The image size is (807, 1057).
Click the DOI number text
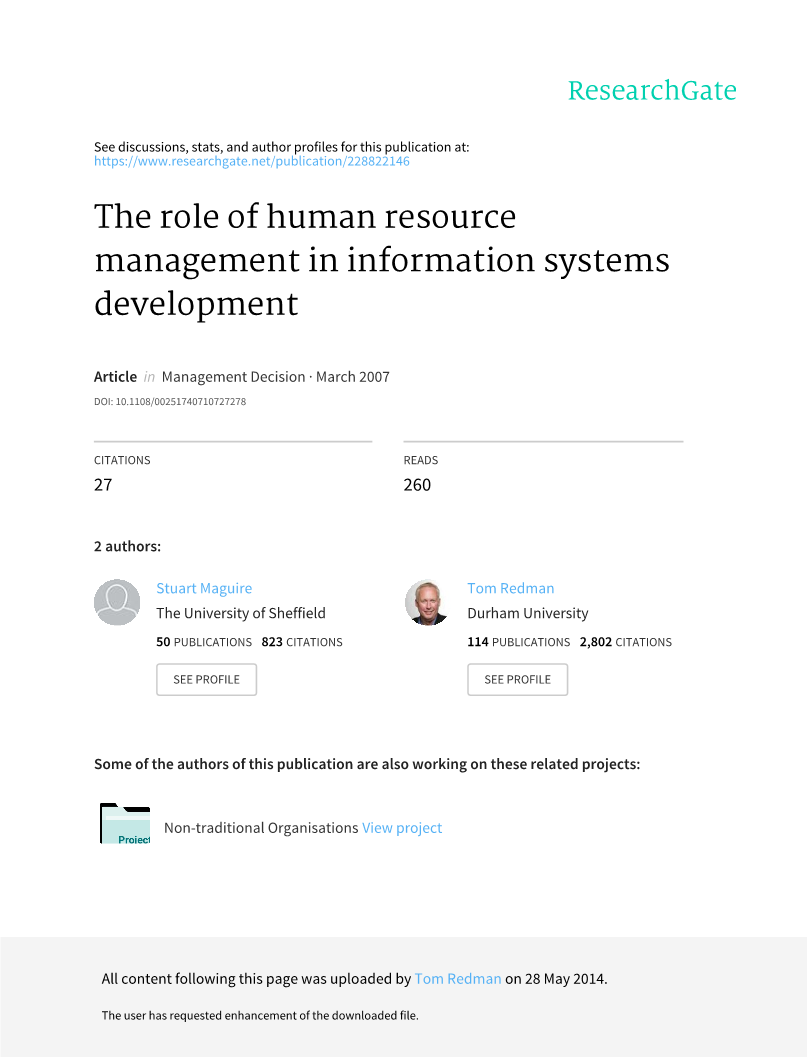point(170,402)
